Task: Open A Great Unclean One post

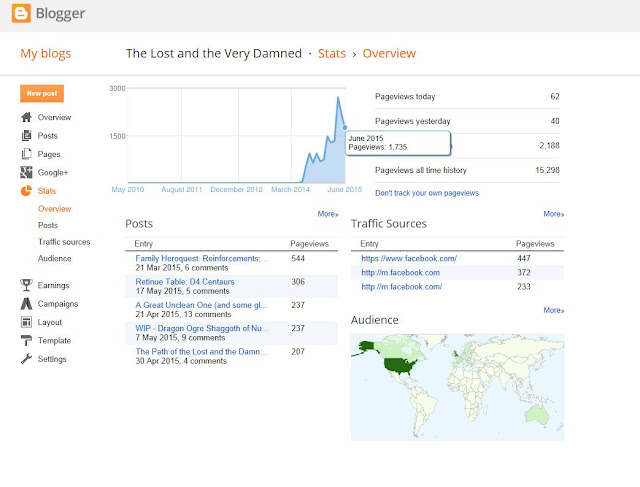Action: [202, 305]
